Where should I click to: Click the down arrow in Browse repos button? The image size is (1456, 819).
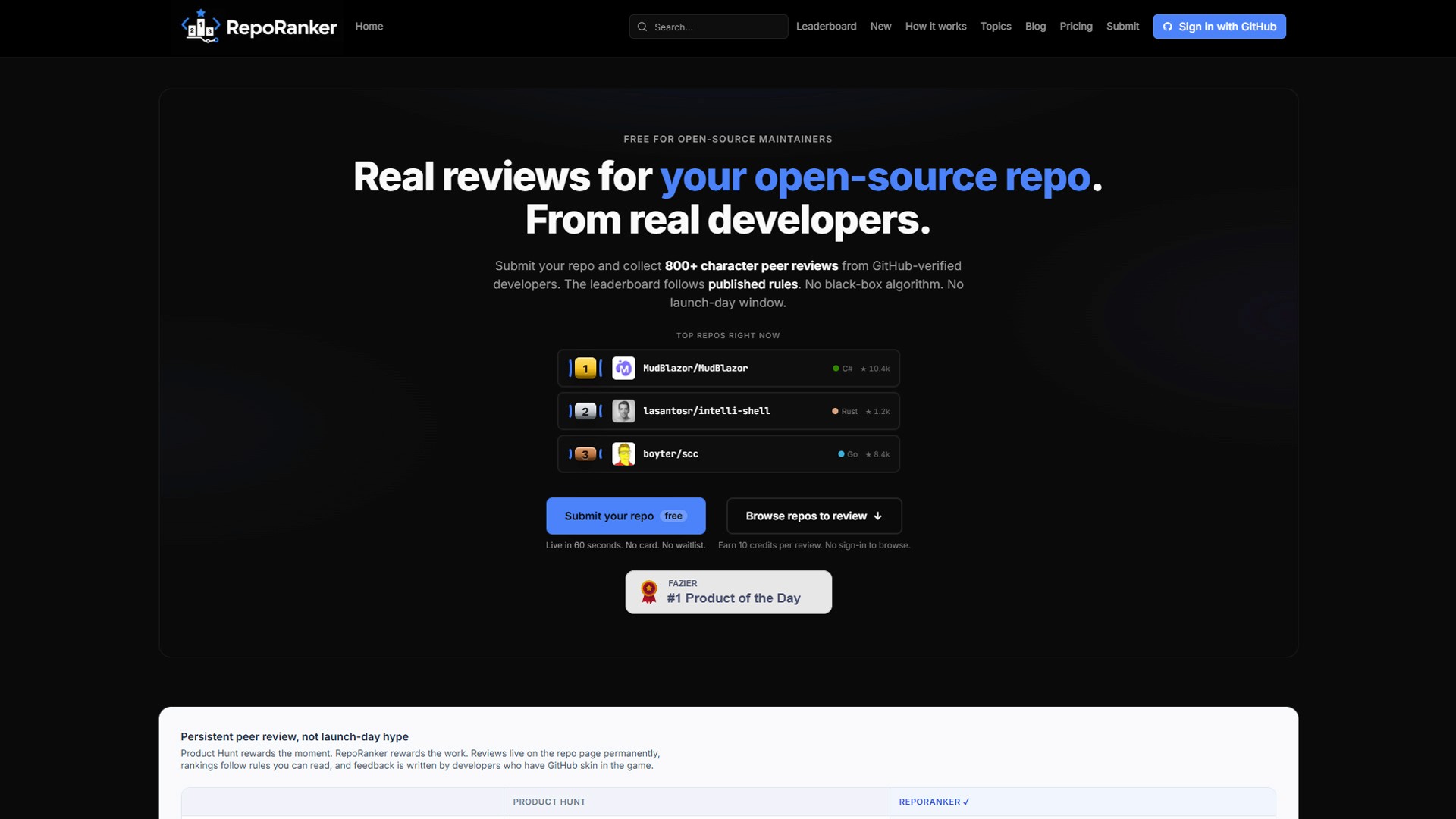pos(877,516)
